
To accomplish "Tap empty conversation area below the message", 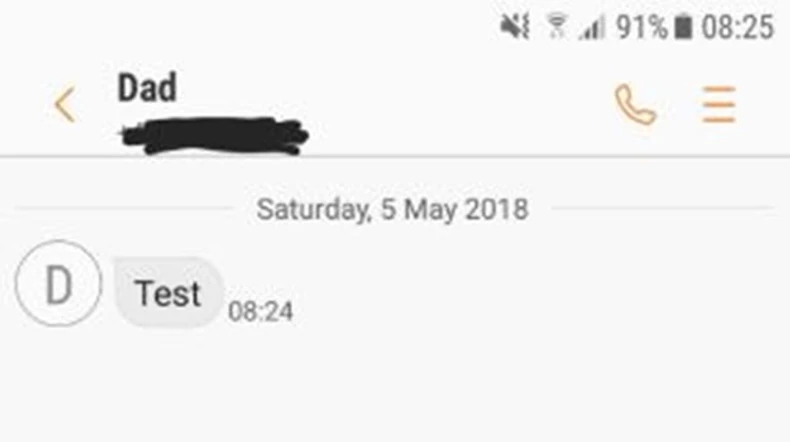I will (x=395, y=388).
